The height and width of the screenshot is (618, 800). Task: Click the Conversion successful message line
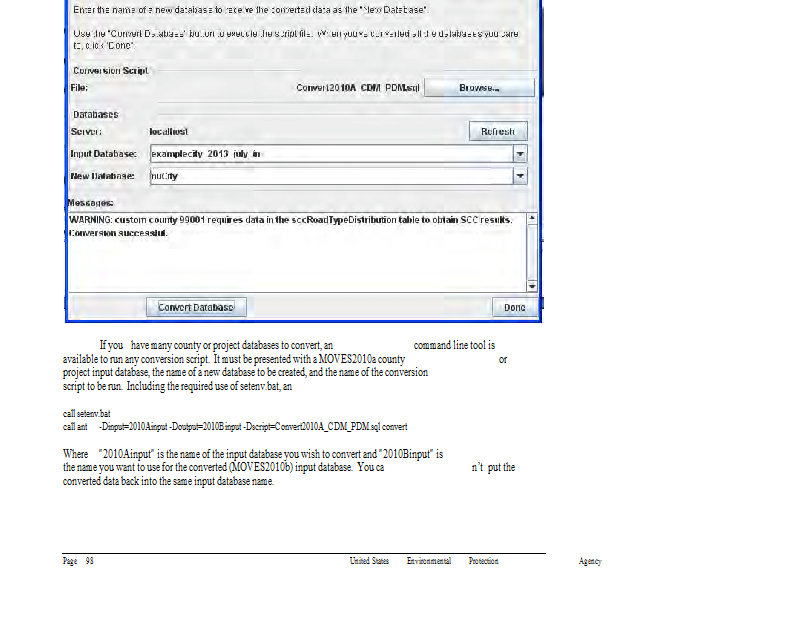pyautogui.click(x=119, y=232)
